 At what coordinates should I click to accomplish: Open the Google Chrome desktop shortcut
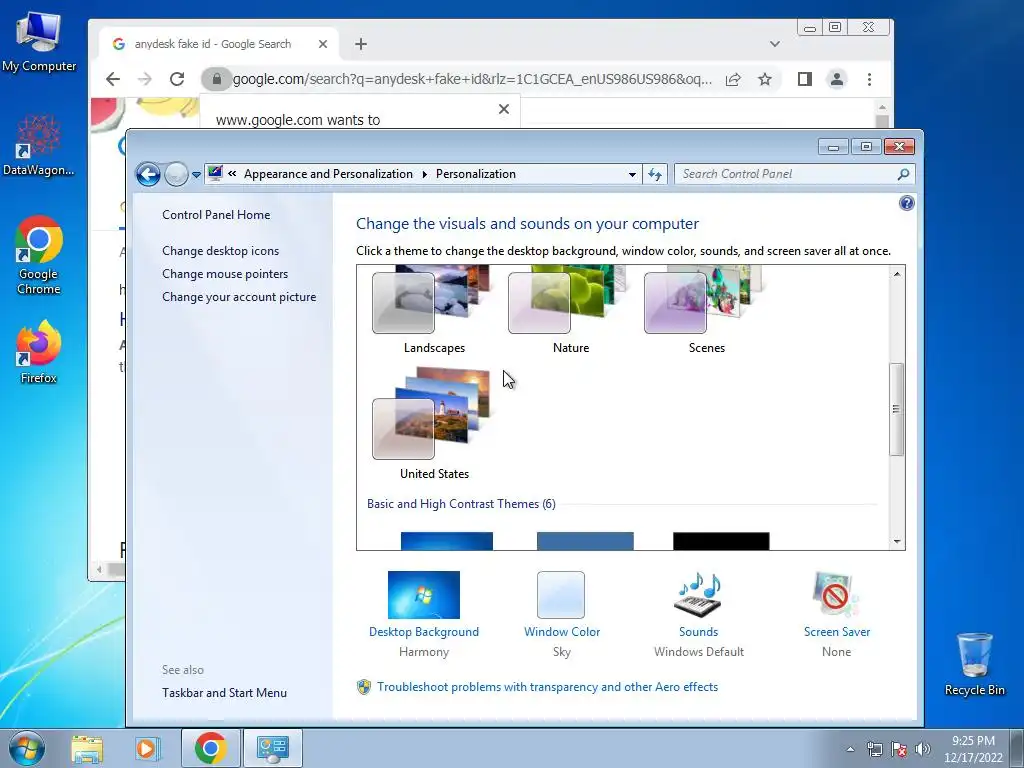pyautogui.click(x=39, y=255)
